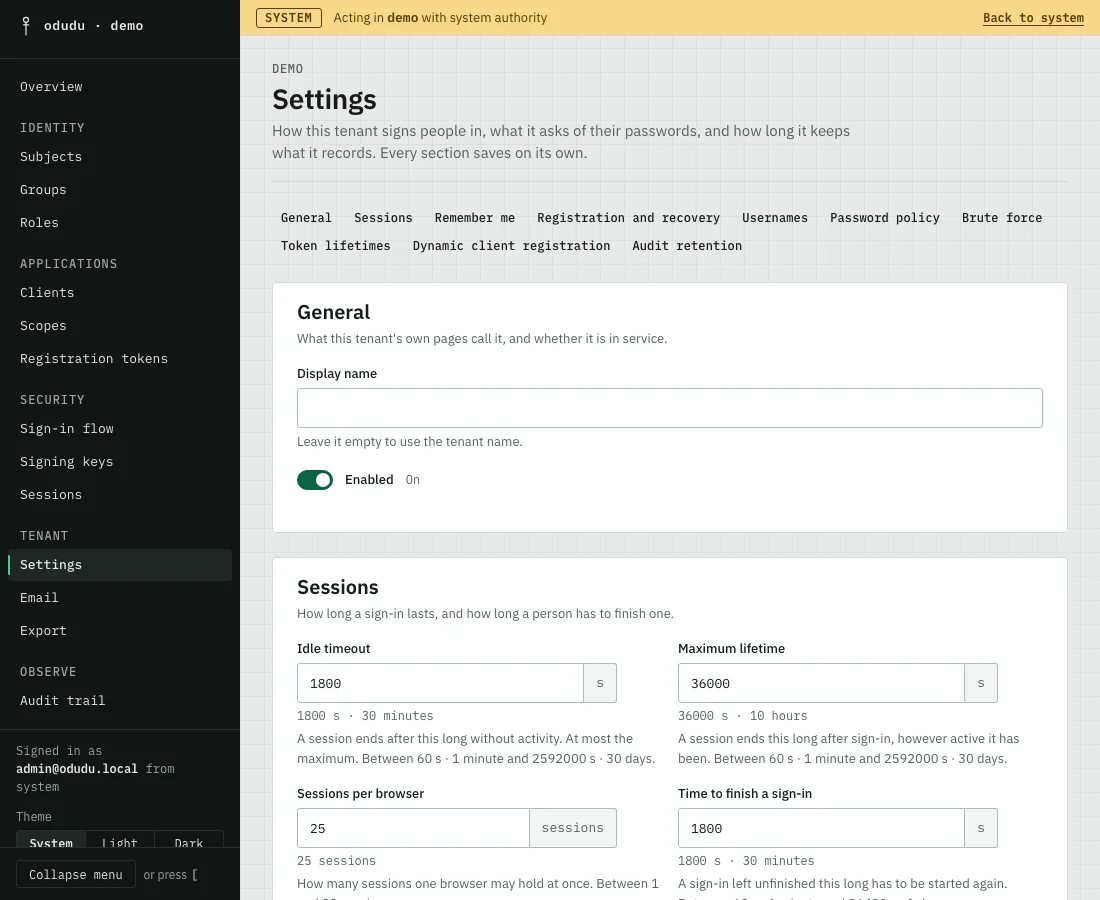Click the Idle timeout field
Screen dimensions: 1100x900
point(441,683)
